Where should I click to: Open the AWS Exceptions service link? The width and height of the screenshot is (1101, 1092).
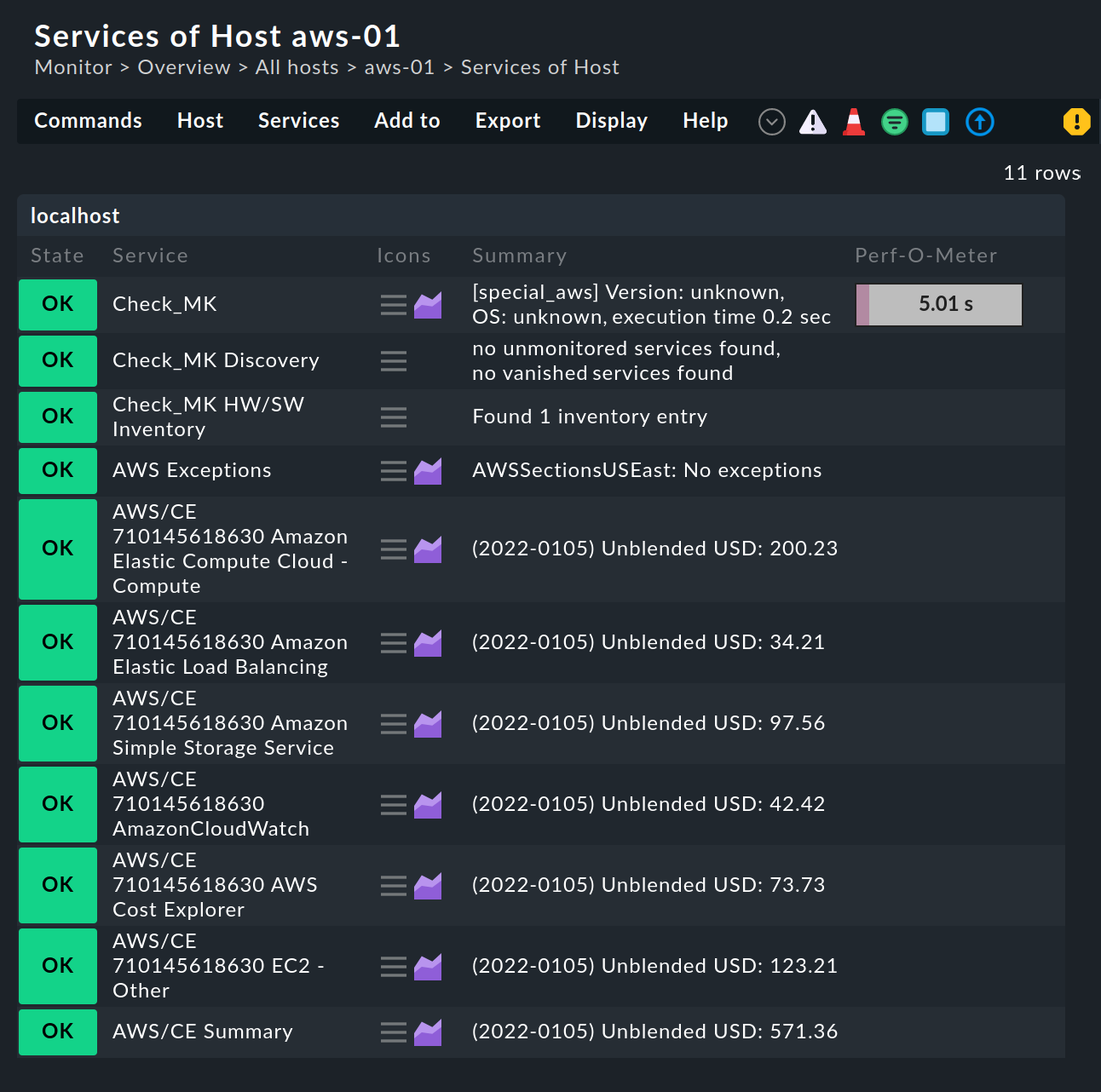coord(192,470)
